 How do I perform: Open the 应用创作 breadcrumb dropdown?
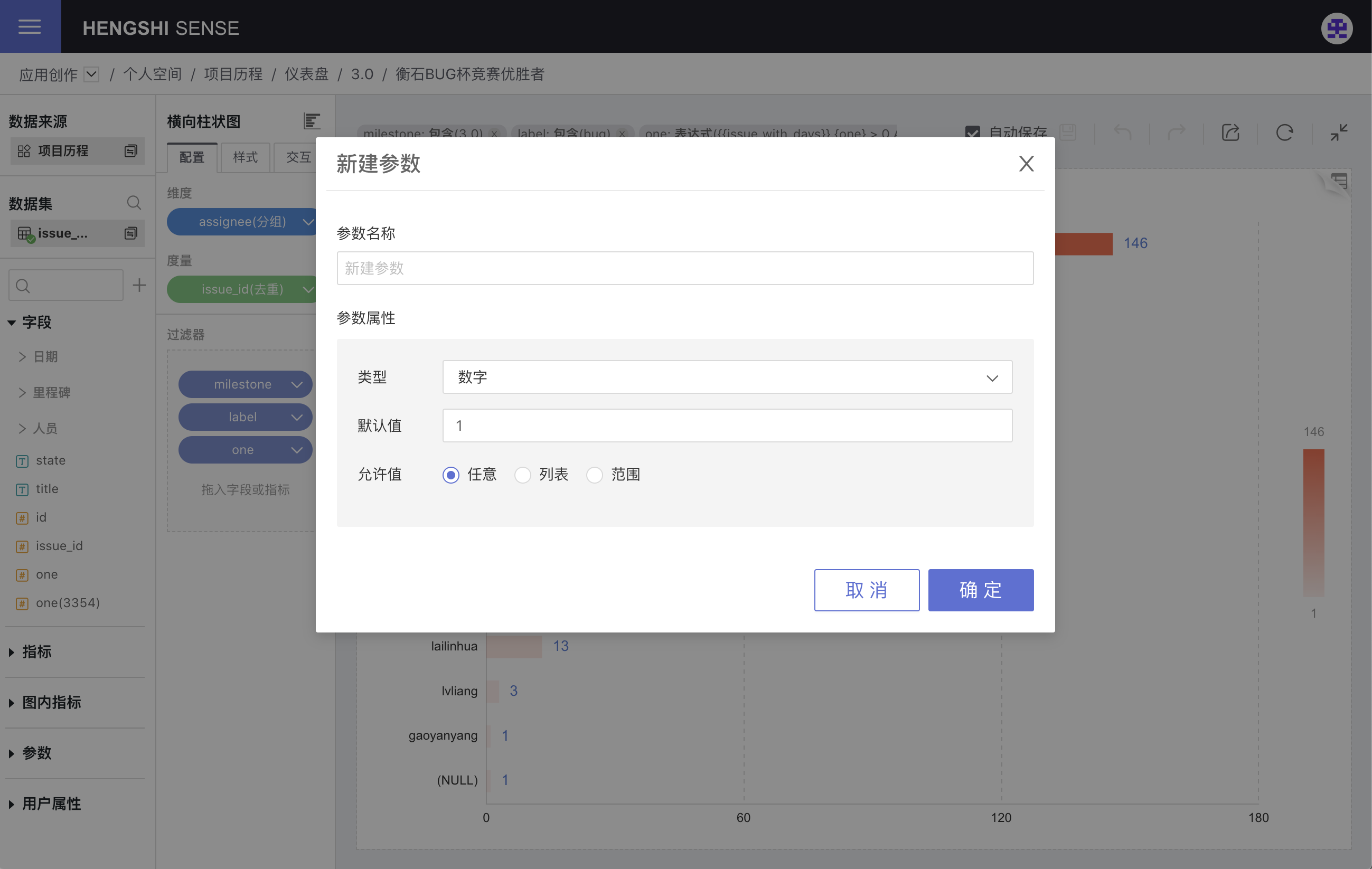point(92,74)
